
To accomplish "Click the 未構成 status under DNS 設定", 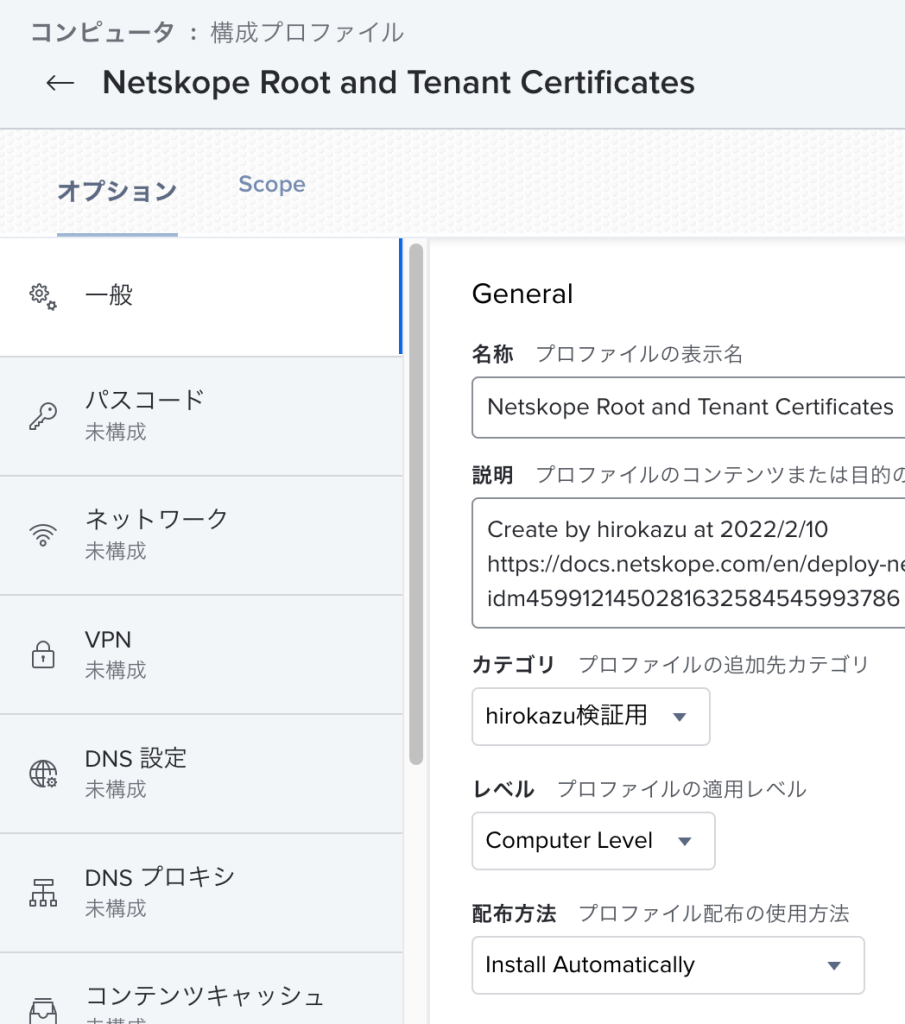I will pos(116,790).
